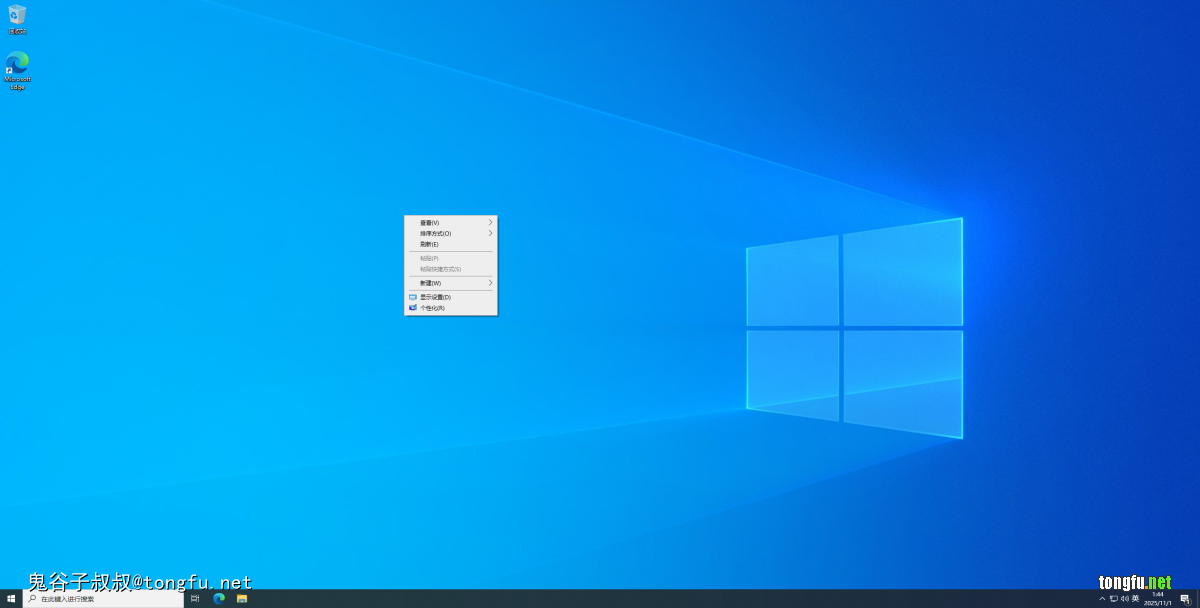Expand the 新建(W) submenu
This screenshot has height=608, width=1200.
pos(450,283)
